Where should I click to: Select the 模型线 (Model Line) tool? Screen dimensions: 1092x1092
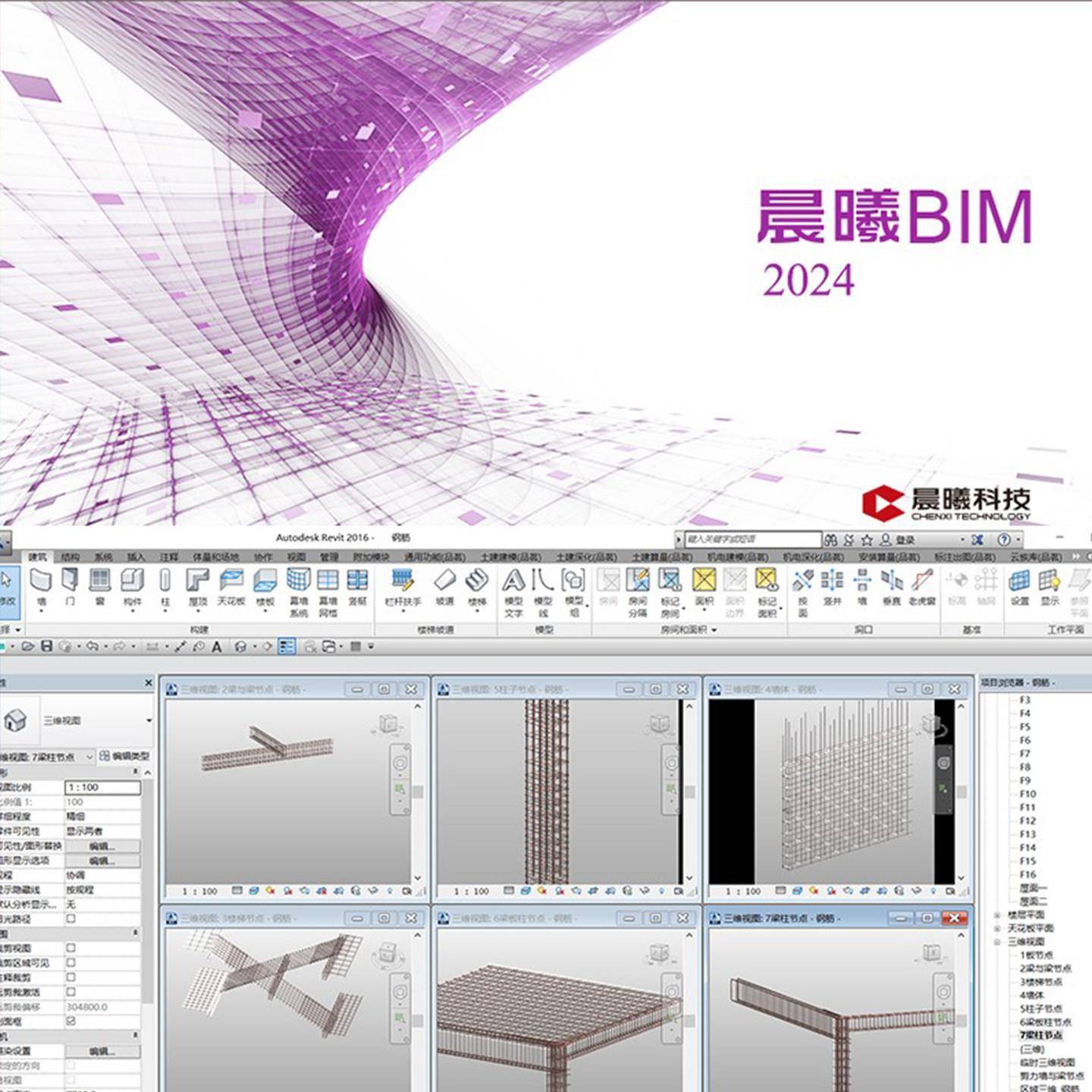(x=543, y=592)
